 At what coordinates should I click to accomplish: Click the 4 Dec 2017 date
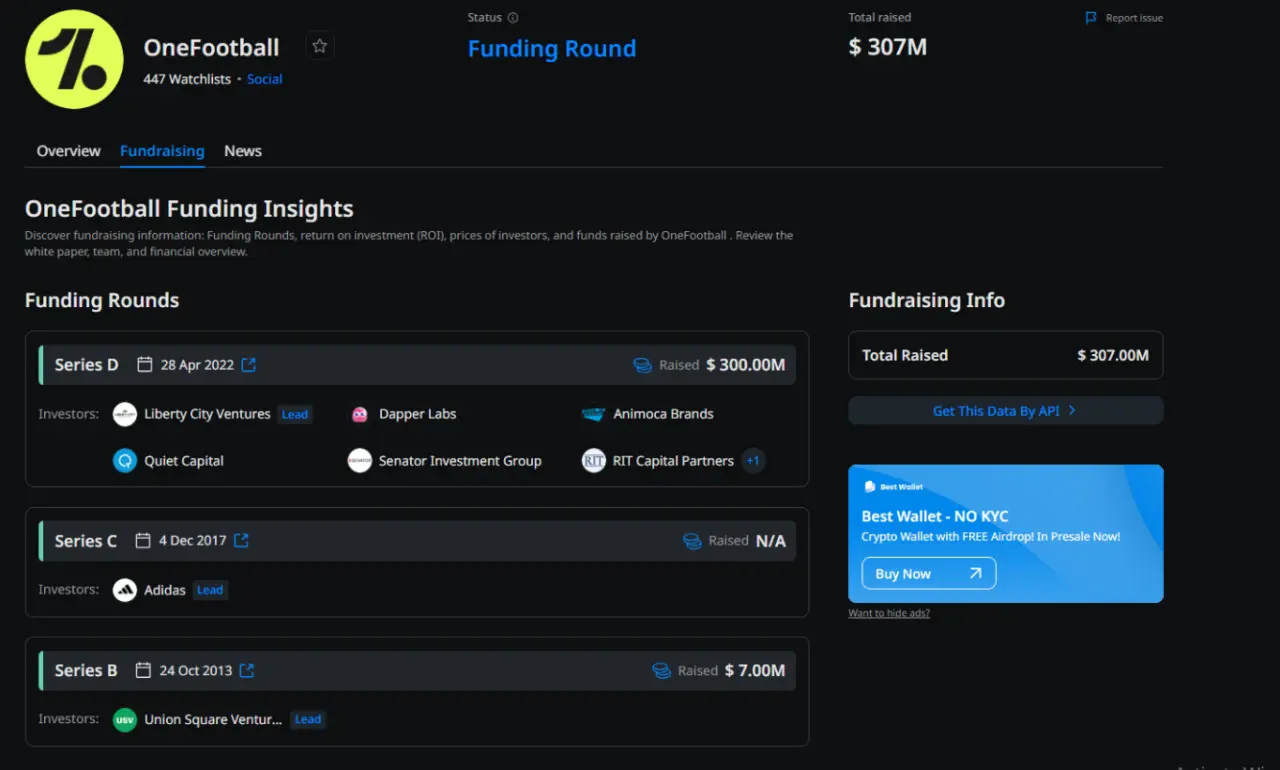(x=193, y=541)
